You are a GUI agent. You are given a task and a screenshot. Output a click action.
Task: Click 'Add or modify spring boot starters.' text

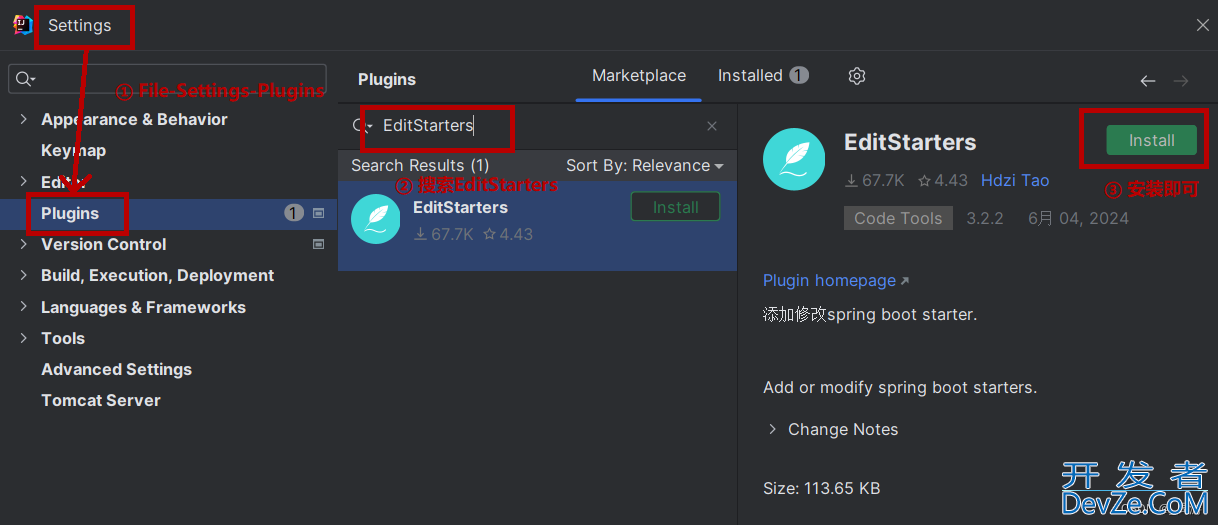[x=900, y=387]
